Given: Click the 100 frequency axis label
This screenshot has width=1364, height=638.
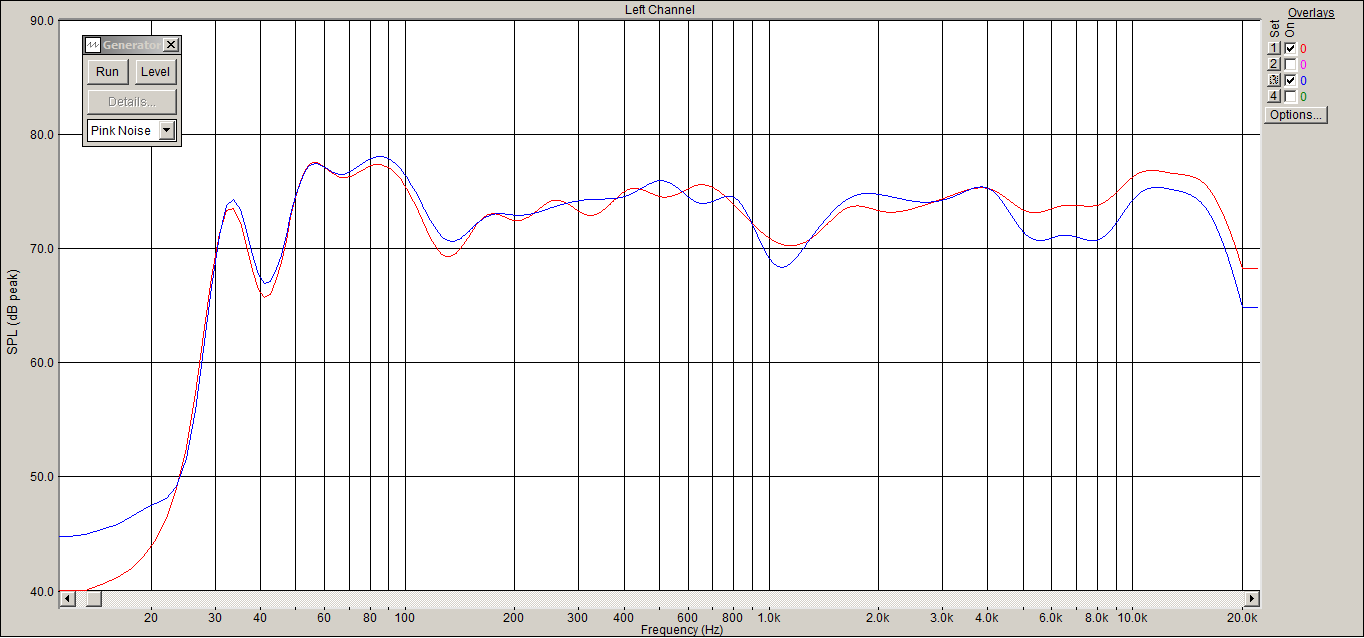Looking at the screenshot, I should point(405,618).
